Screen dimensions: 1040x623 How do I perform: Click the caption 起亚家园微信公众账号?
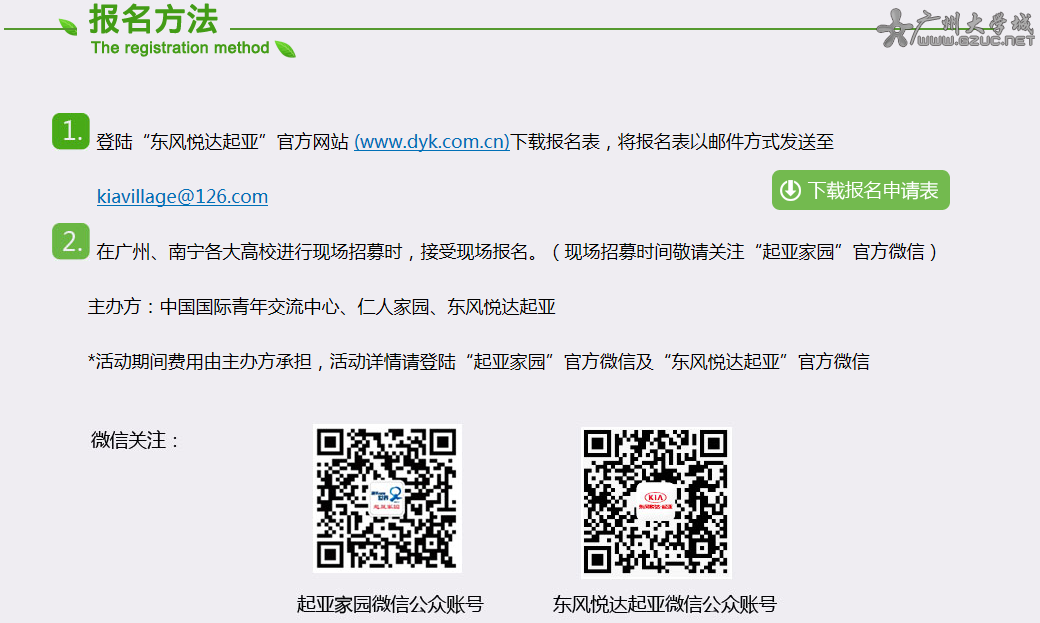[389, 604]
